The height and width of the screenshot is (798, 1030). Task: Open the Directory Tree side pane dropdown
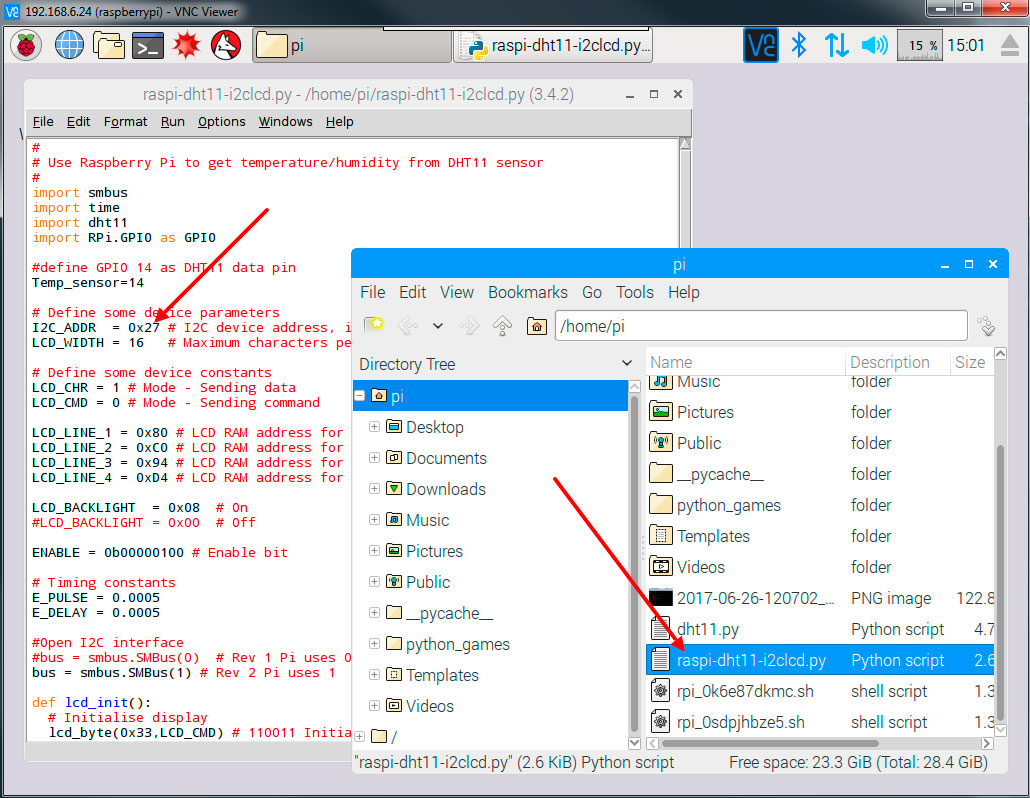(627, 364)
